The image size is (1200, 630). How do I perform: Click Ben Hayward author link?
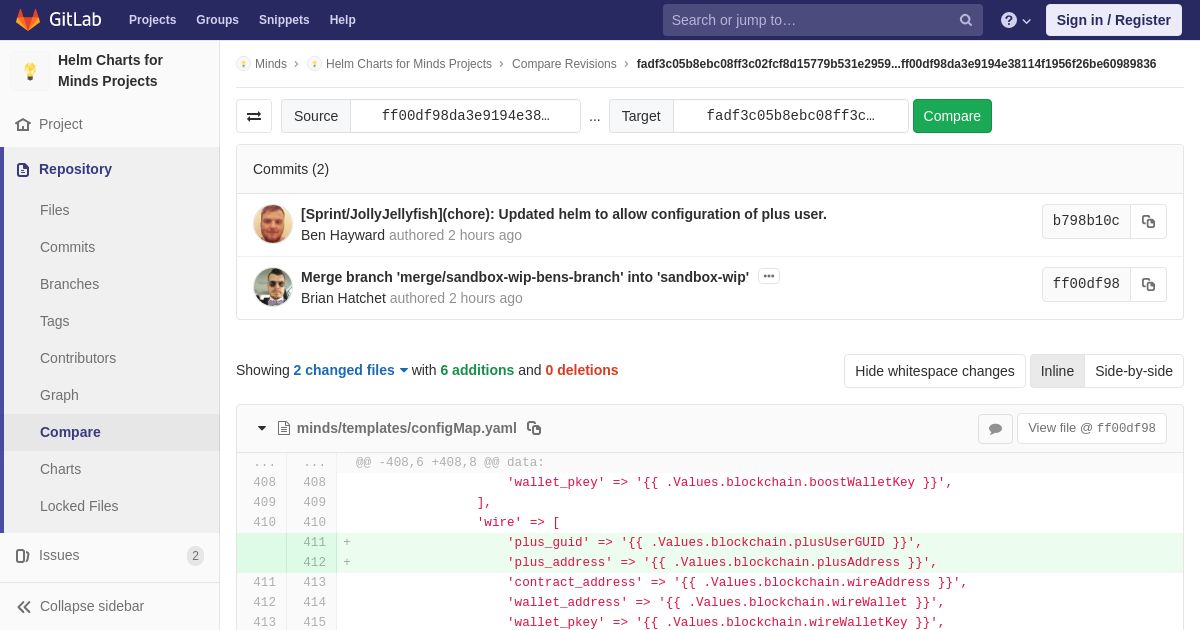[343, 235]
